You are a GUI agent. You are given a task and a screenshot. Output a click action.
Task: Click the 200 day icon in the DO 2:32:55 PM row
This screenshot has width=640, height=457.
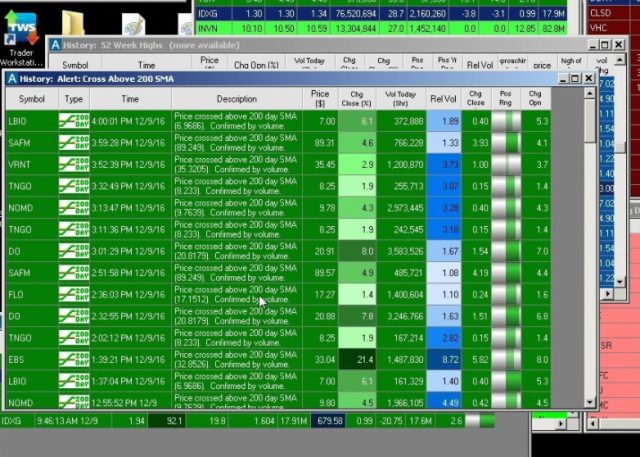[x=74, y=316]
